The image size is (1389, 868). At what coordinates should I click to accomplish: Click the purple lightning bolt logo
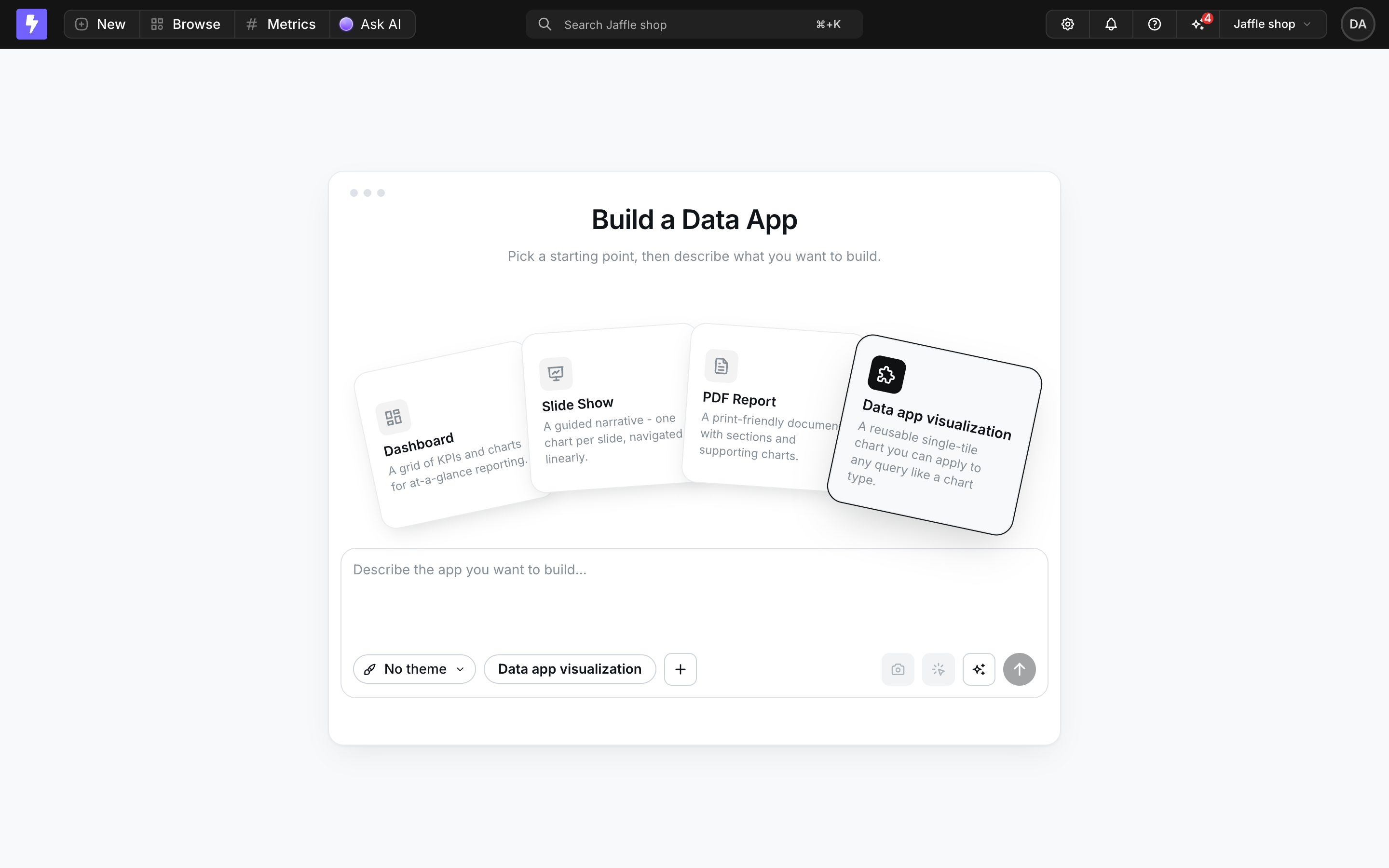(x=31, y=24)
